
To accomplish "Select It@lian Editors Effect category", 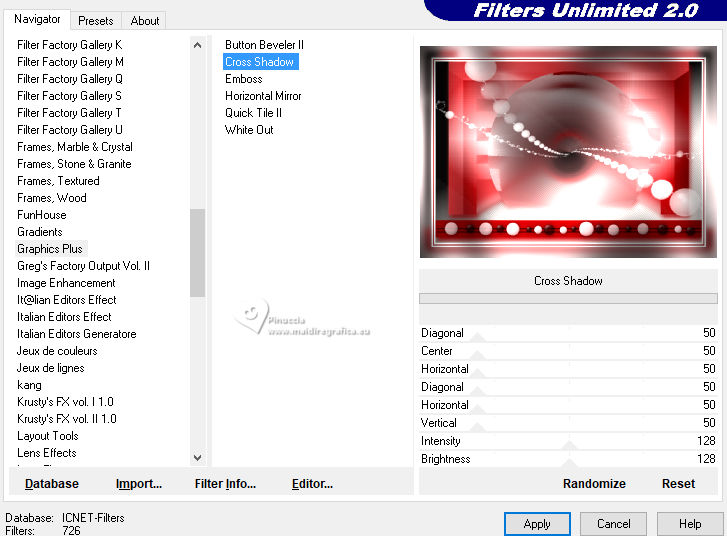I will 66,300.
